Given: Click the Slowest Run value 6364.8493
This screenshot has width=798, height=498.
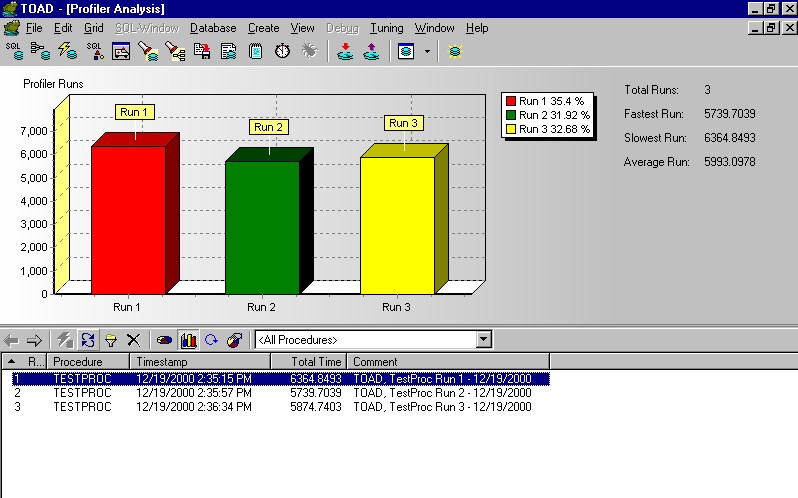Looking at the screenshot, I should click(x=730, y=138).
